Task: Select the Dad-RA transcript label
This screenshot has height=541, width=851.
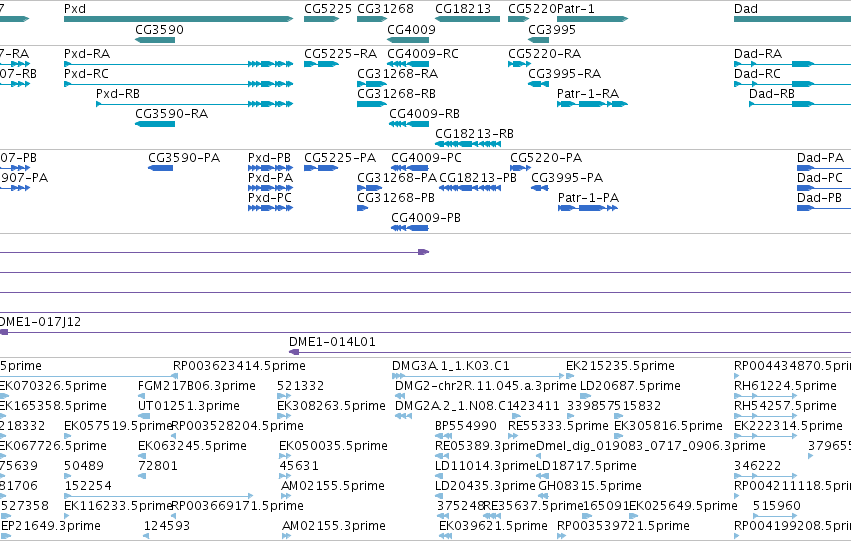Action: click(x=758, y=54)
